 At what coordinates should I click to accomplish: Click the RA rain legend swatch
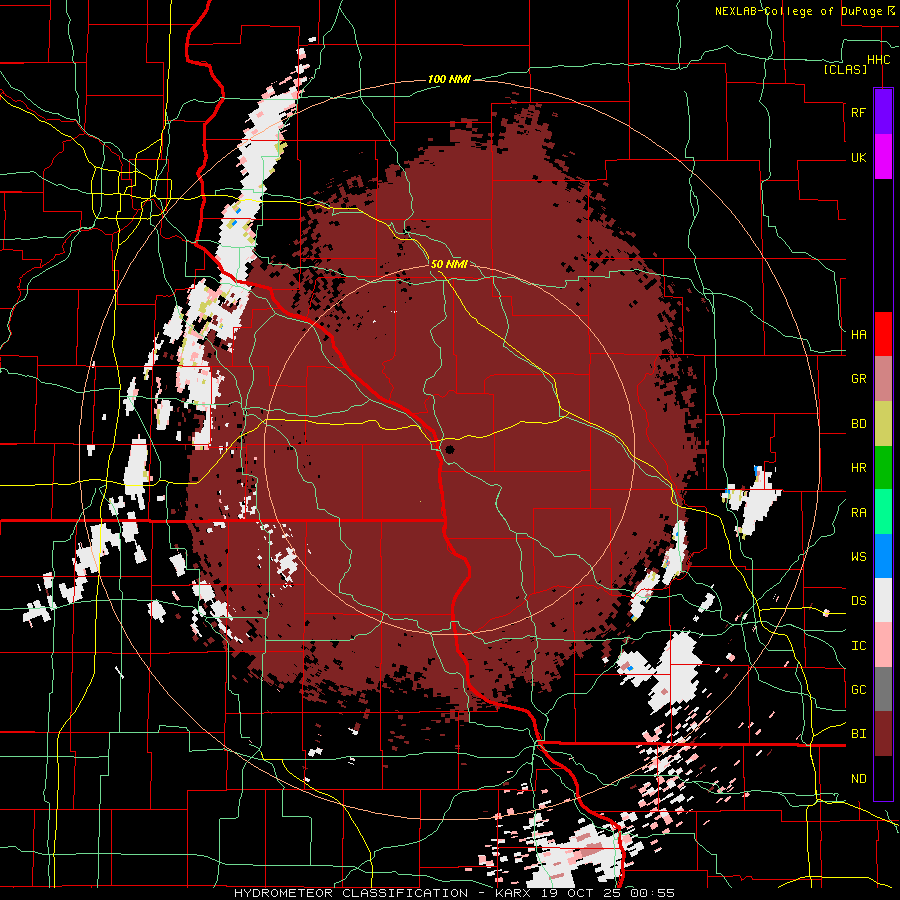[x=883, y=512]
